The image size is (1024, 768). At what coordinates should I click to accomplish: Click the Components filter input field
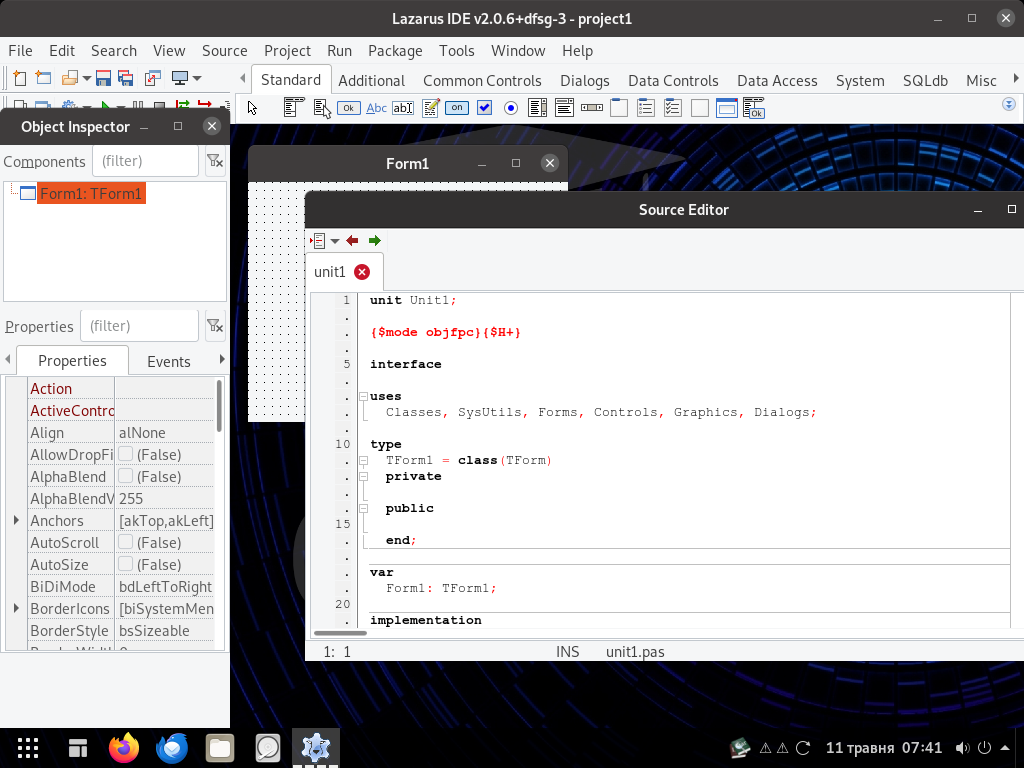click(x=146, y=161)
